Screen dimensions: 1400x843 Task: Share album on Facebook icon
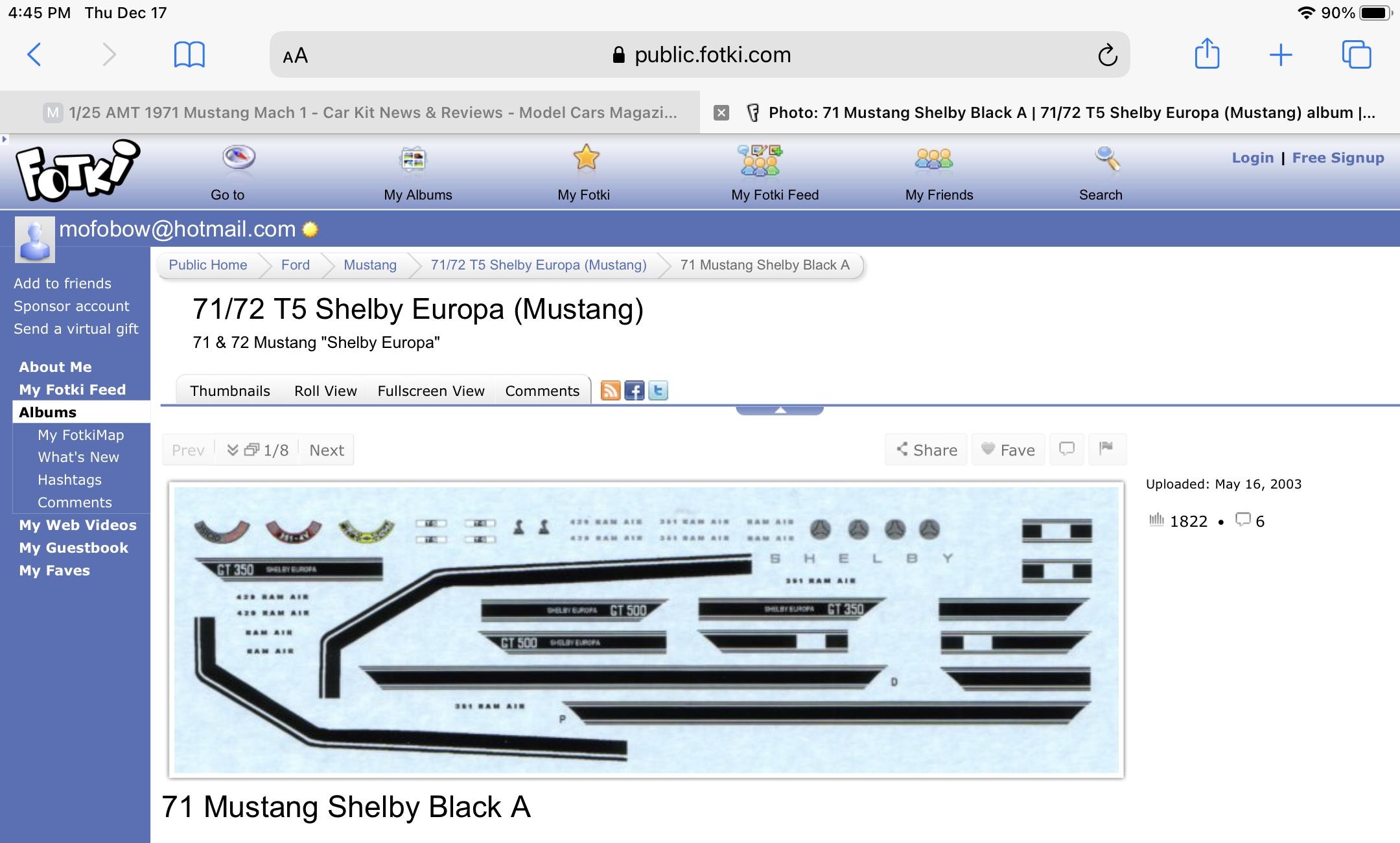coord(634,391)
